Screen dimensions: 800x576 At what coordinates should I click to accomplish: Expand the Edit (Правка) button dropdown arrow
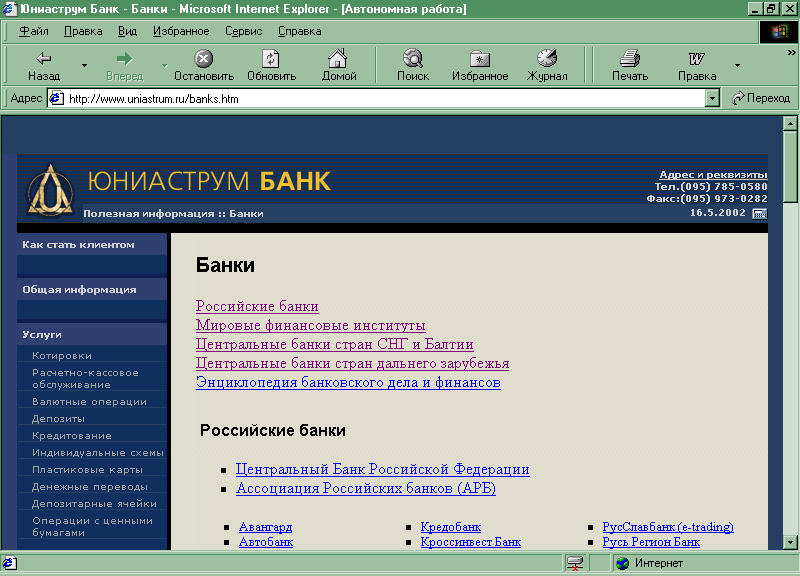(x=737, y=66)
